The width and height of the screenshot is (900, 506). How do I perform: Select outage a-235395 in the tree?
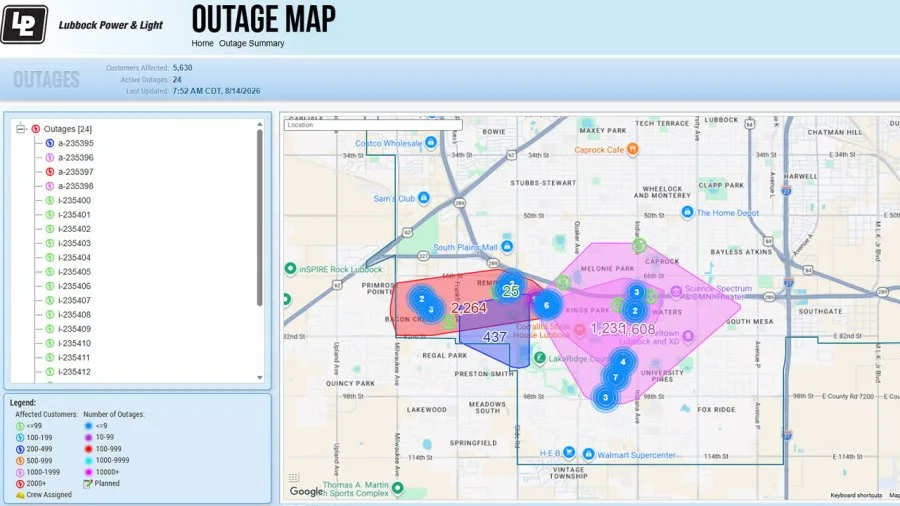click(x=75, y=143)
